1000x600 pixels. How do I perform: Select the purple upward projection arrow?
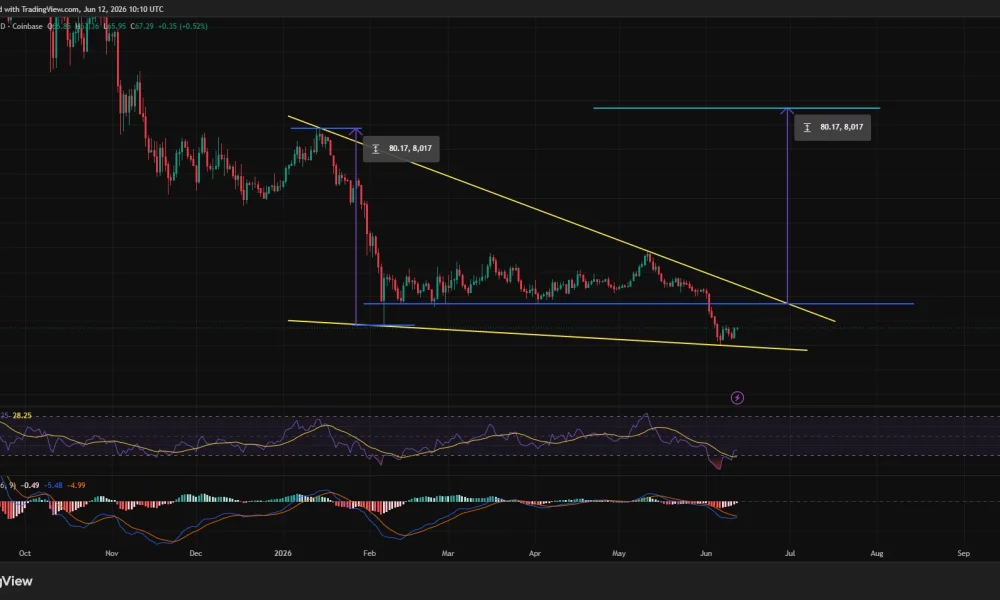[x=788, y=205]
